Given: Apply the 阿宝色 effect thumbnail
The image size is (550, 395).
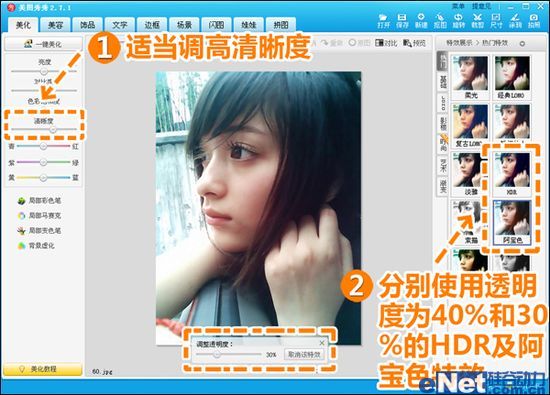Looking at the screenshot, I should pyautogui.click(x=512, y=222).
